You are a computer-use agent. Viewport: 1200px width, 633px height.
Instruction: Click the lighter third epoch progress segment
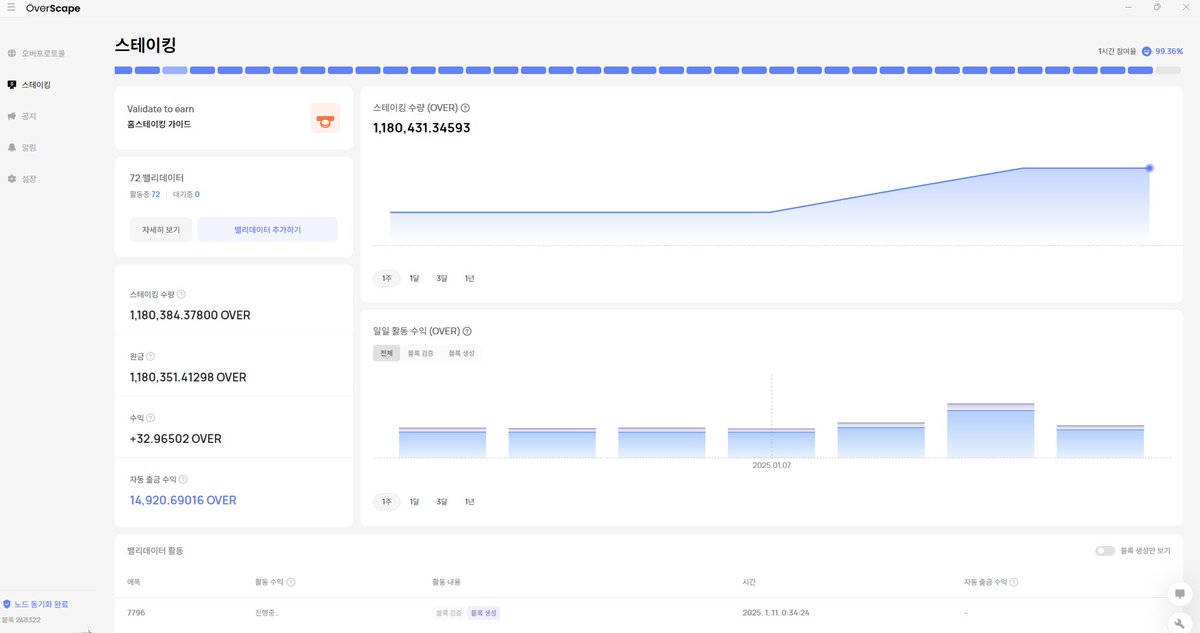175,71
